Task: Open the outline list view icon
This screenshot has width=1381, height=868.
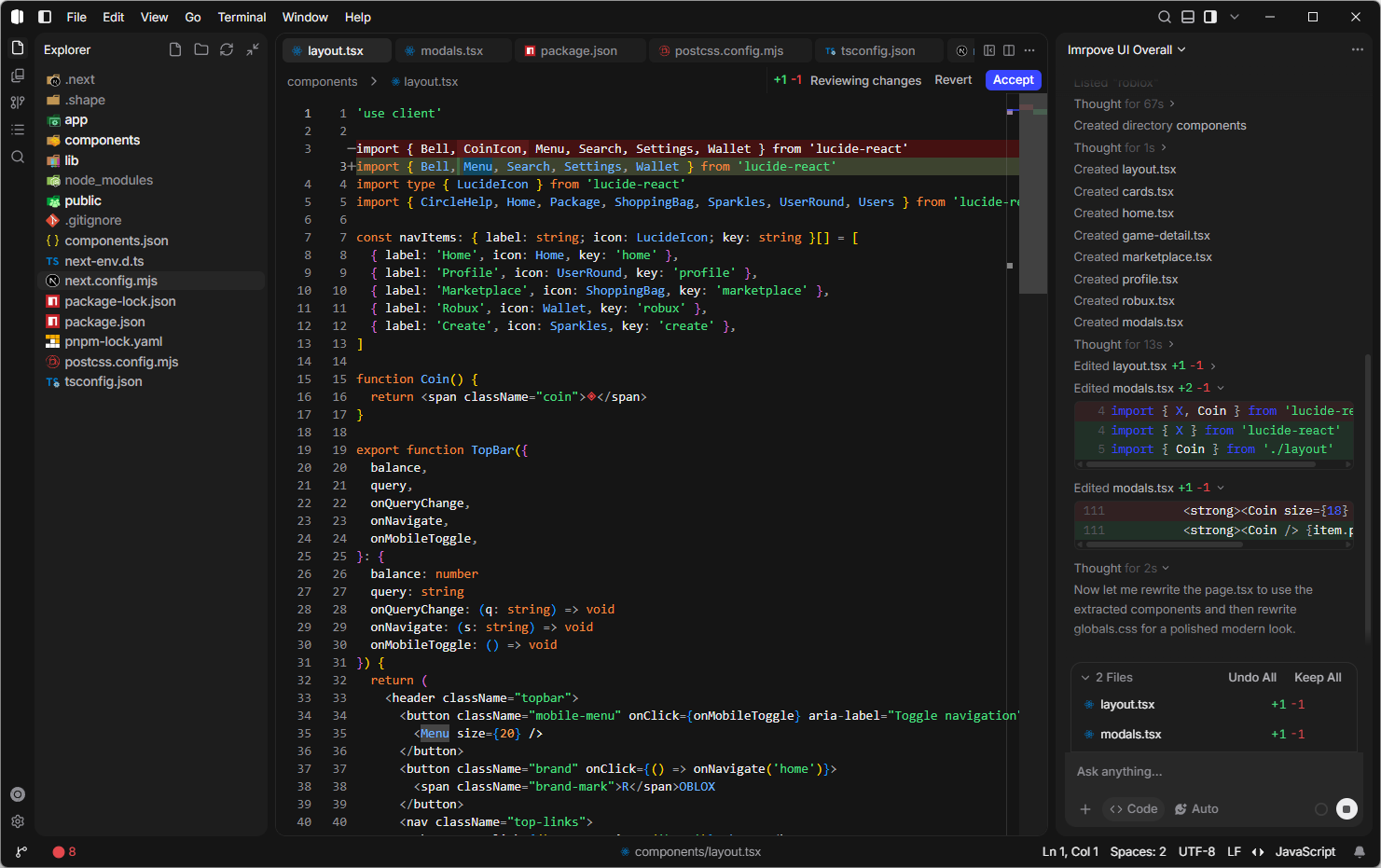Action: point(18,130)
